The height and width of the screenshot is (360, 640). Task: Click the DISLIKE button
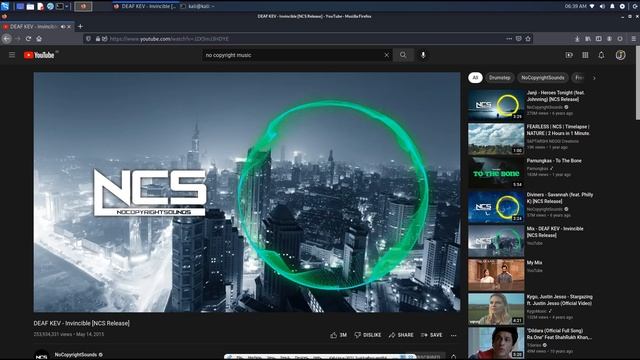click(368, 335)
